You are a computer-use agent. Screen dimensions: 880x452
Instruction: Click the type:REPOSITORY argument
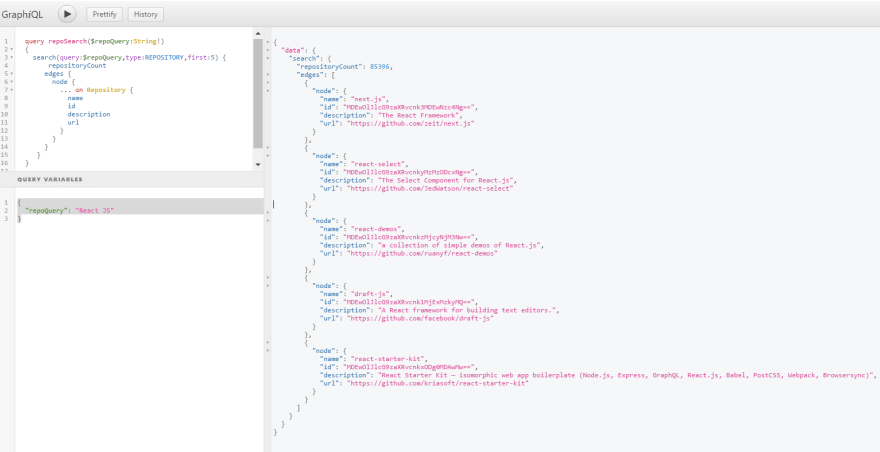coord(155,58)
